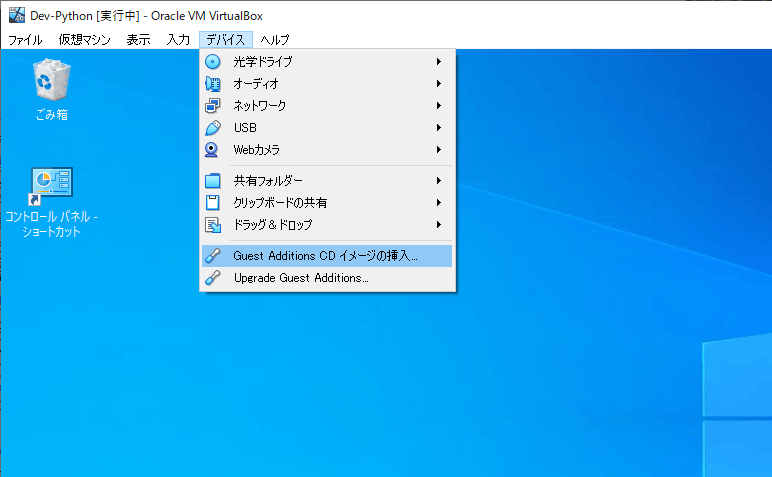Click the Dev-Python window title text

tap(146, 16)
